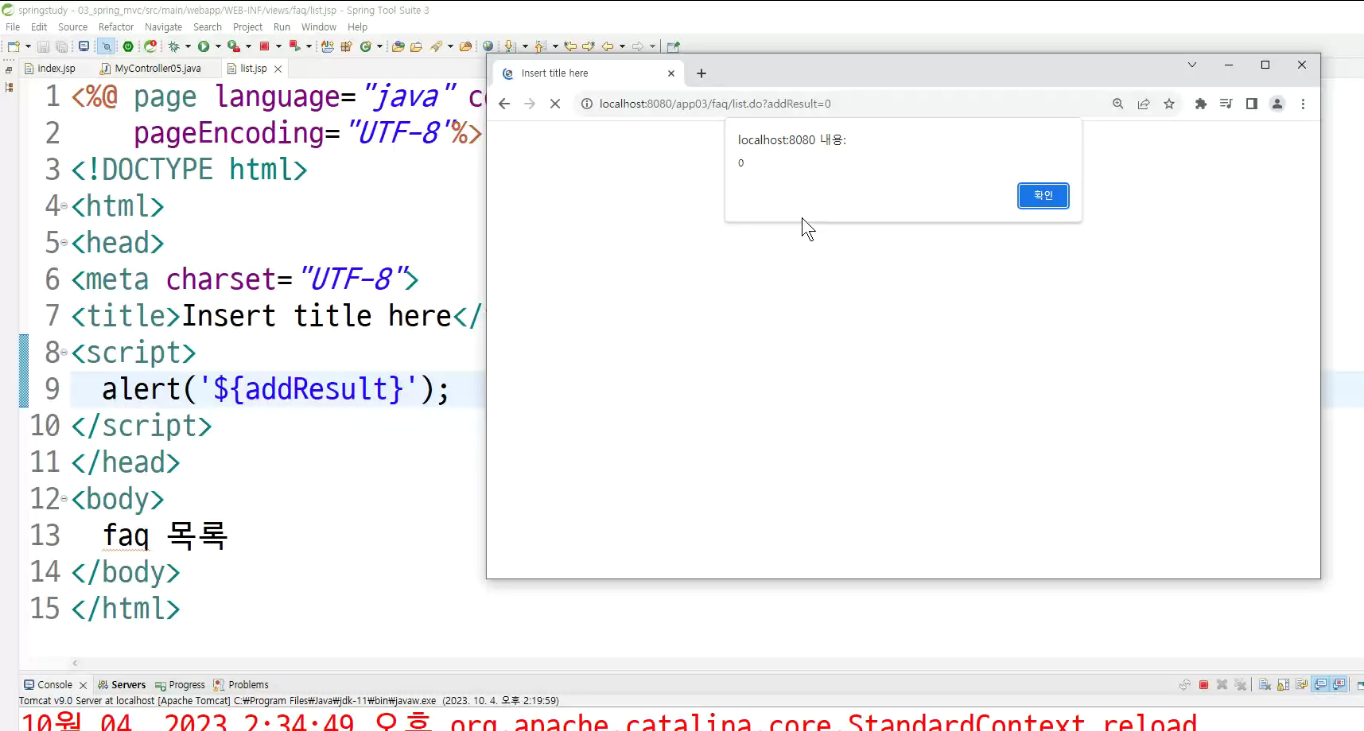
Task: Switch to the MyController05.java editor tab
Action: [x=157, y=69]
